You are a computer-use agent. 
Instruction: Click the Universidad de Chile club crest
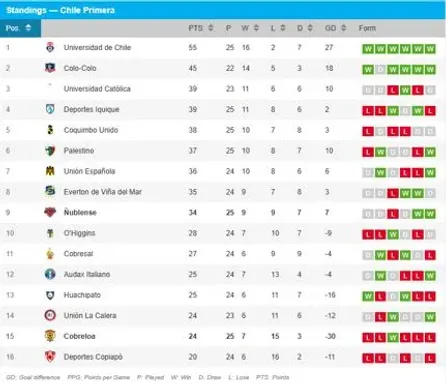(50, 47)
